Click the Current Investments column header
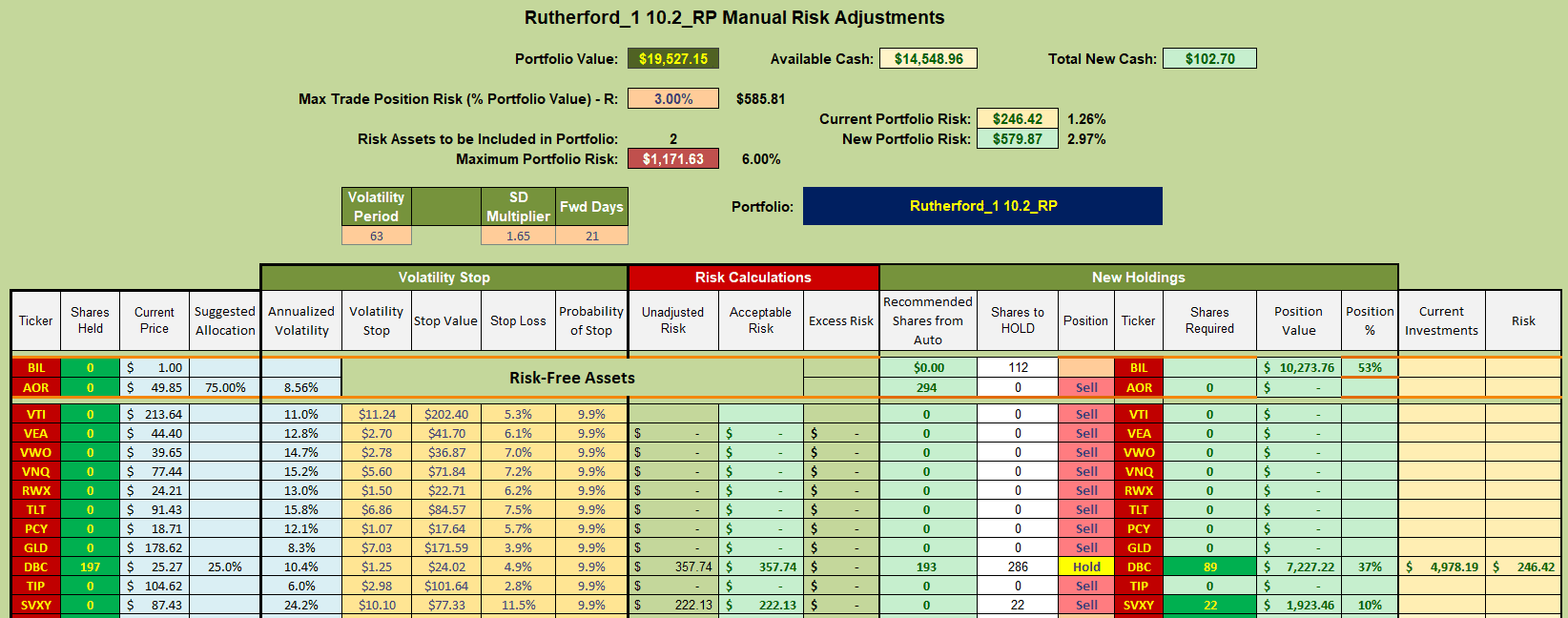This screenshot has width=1568, height=618. [1441, 320]
